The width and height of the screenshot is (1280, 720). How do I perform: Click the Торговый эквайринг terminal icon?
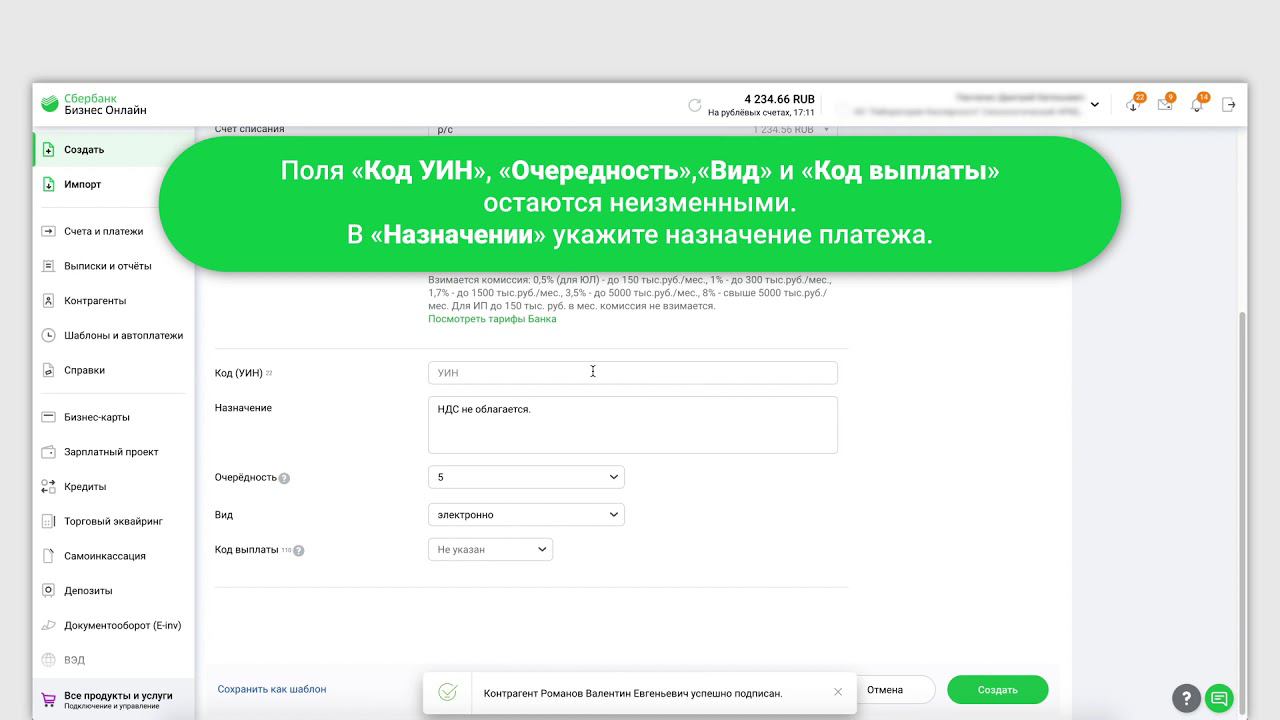48,521
